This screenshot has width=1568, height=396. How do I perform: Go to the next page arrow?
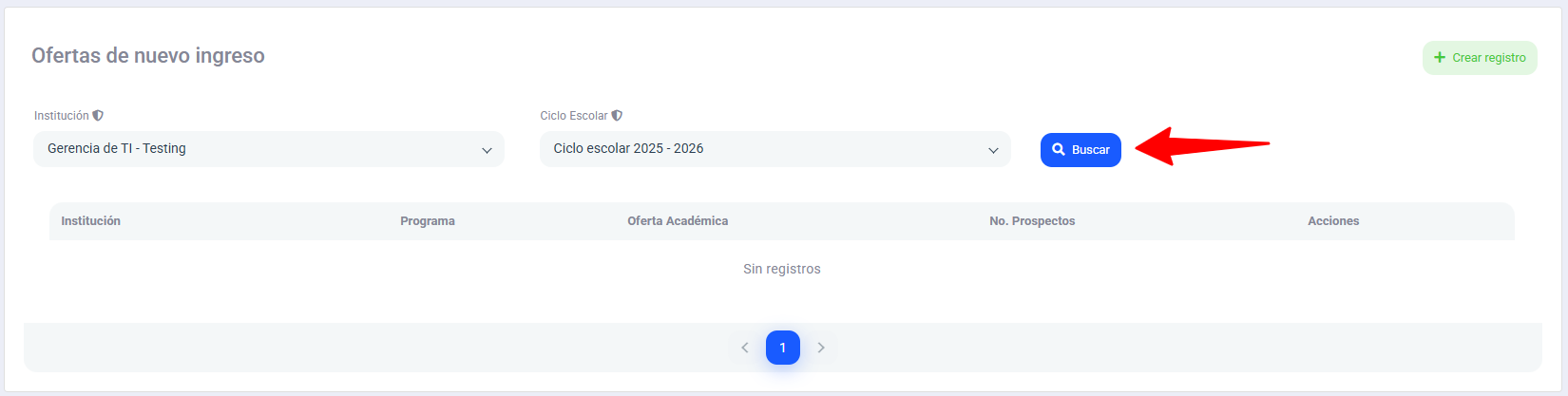pos(821,348)
